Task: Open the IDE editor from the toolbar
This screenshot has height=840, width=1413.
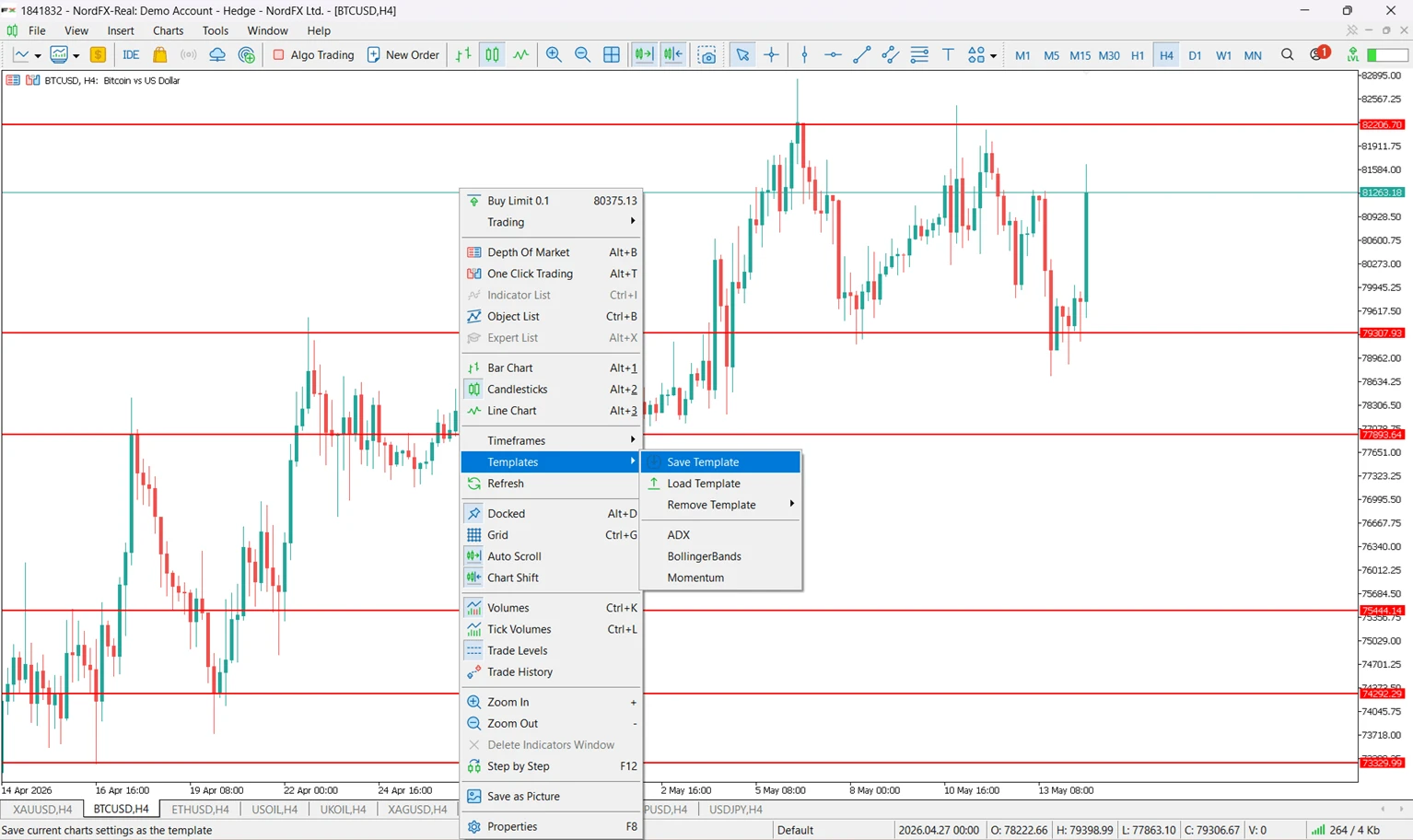Action: click(x=131, y=55)
